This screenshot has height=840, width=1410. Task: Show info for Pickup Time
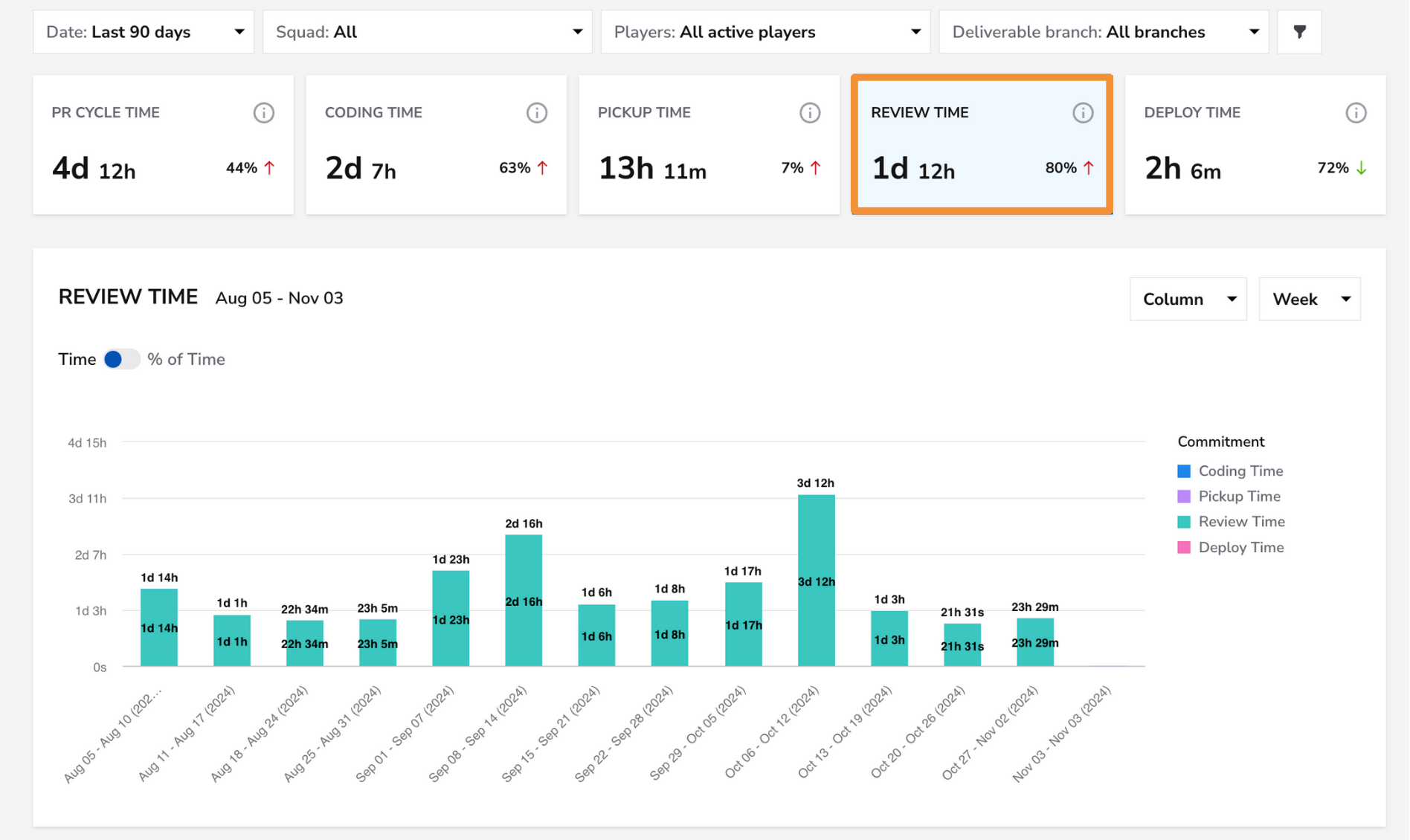(x=810, y=113)
